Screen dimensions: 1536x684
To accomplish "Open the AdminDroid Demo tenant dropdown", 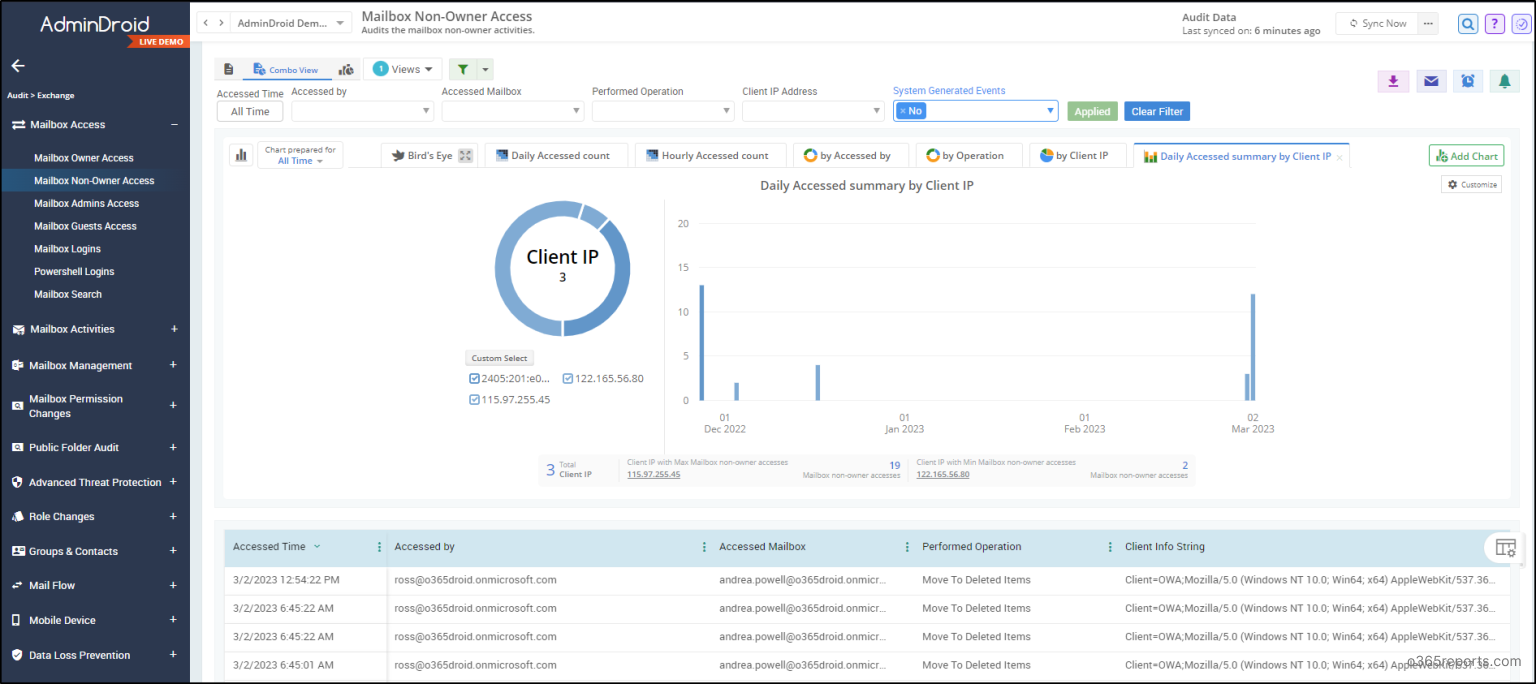I will click(291, 23).
